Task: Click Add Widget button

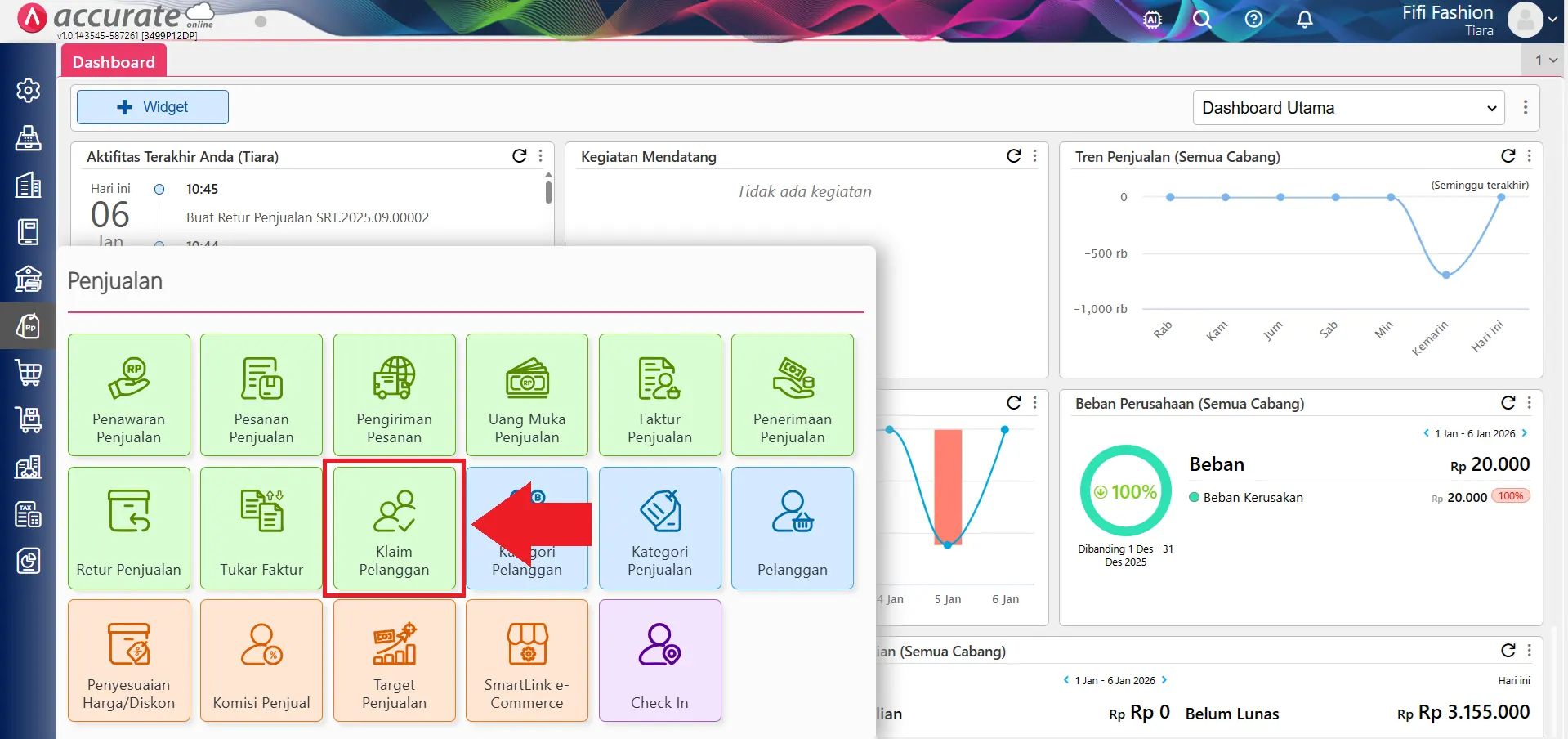Action: 153,107
